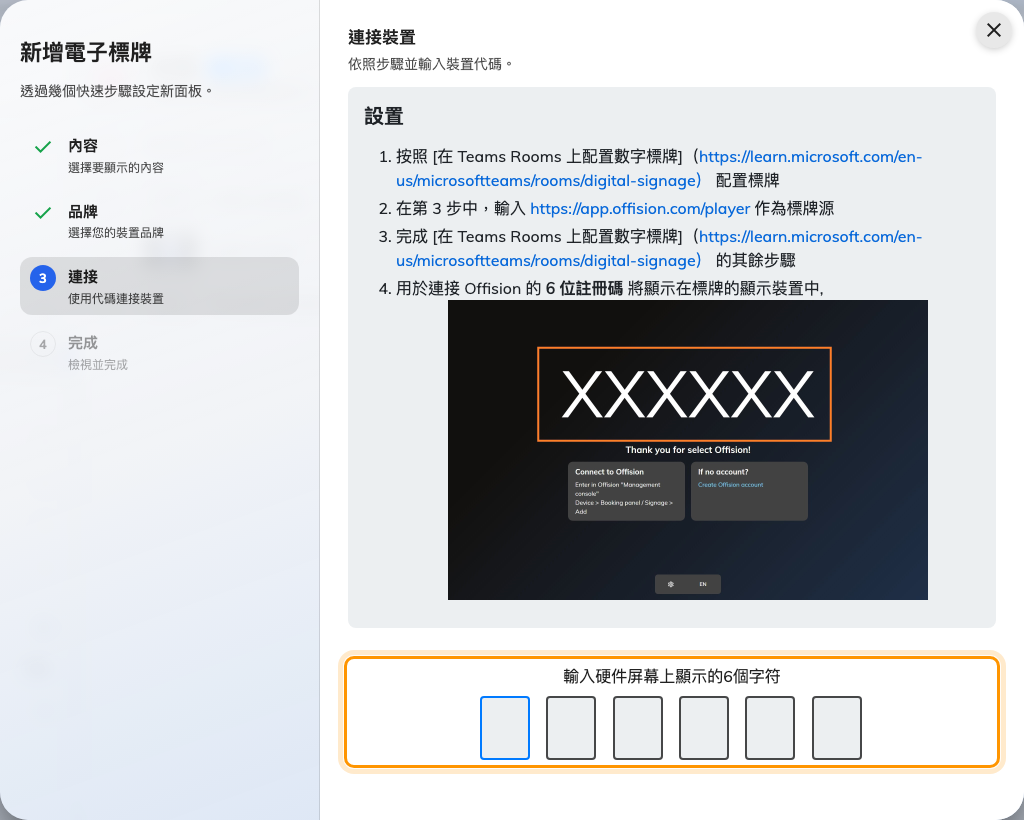This screenshot has height=820, width=1024.
Task: Click the 透過幾個快速步驟設定新面板 description
Action: click(x=116, y=91)
